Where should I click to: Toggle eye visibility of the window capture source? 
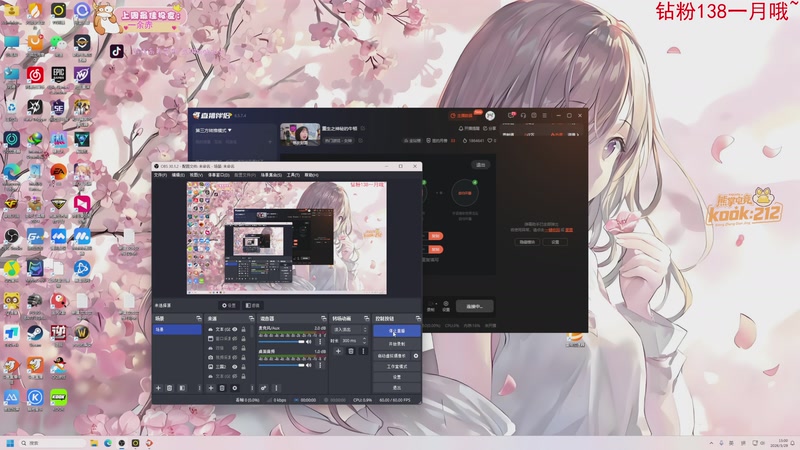pyautogui.click(x=235, y=339)
